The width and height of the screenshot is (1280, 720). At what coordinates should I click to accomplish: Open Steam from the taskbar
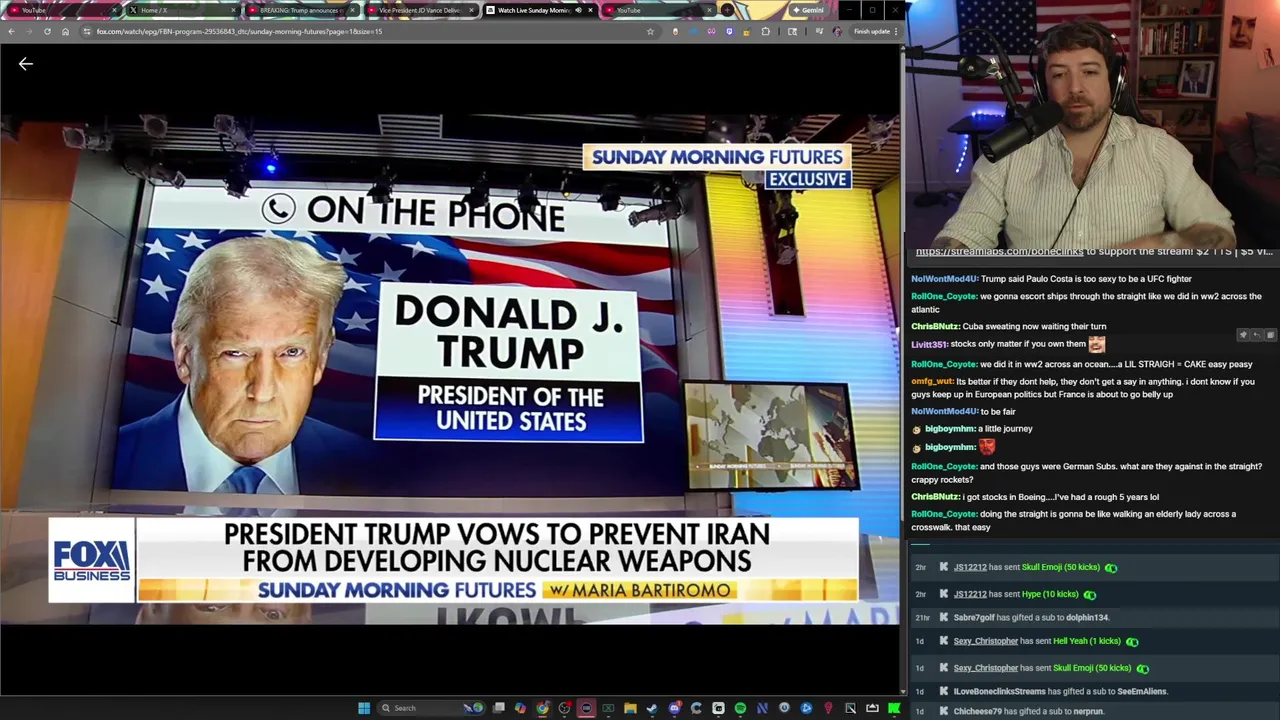tap(652, 708)
